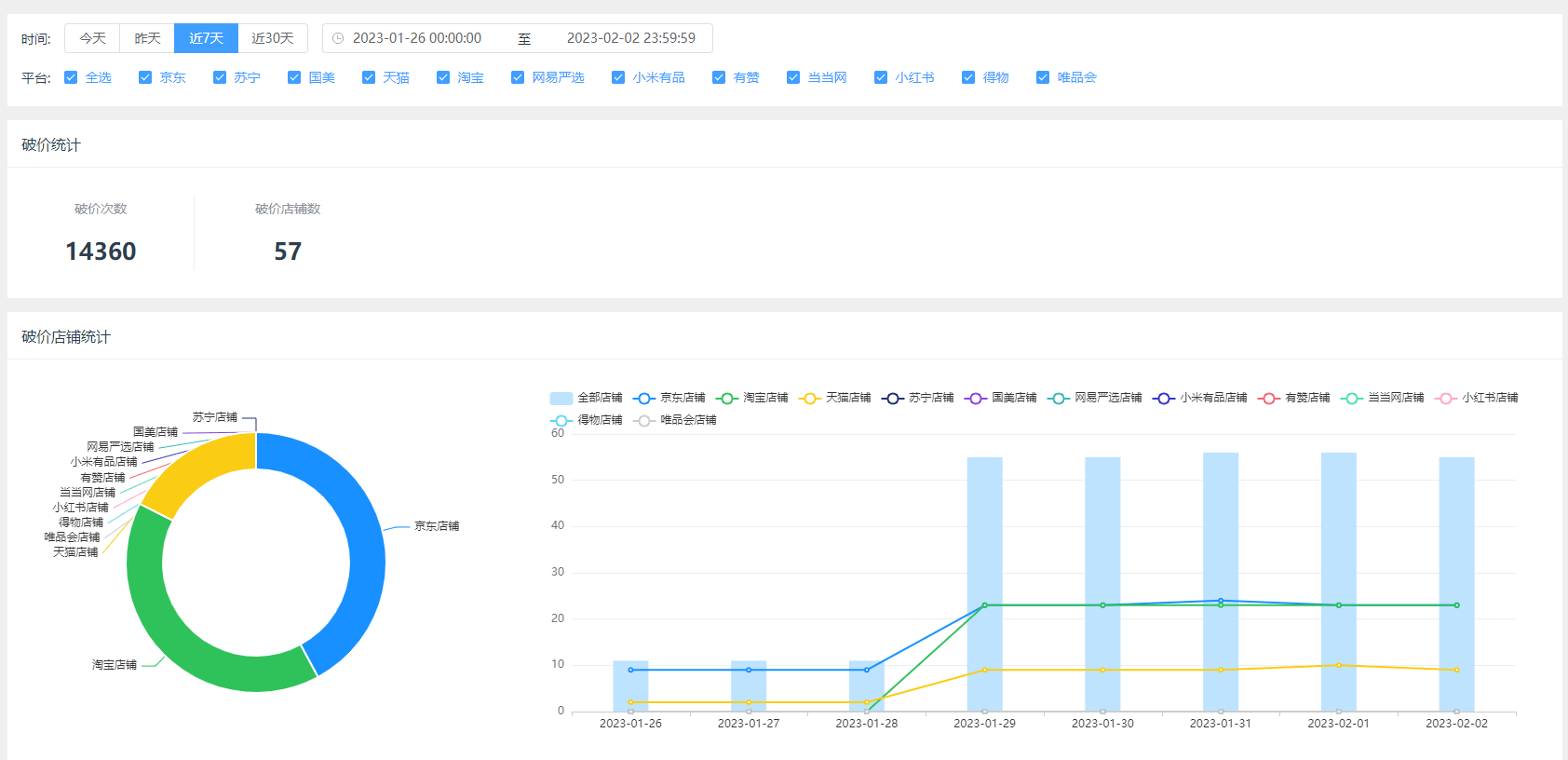Uncheck the 京东 platform checkbox
Screen dimensions: 1568x760
point(145,77)
